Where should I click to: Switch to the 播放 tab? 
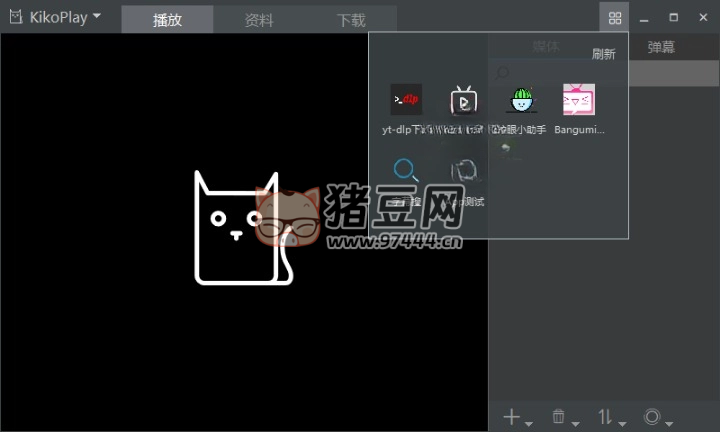[x=167, y=19]
